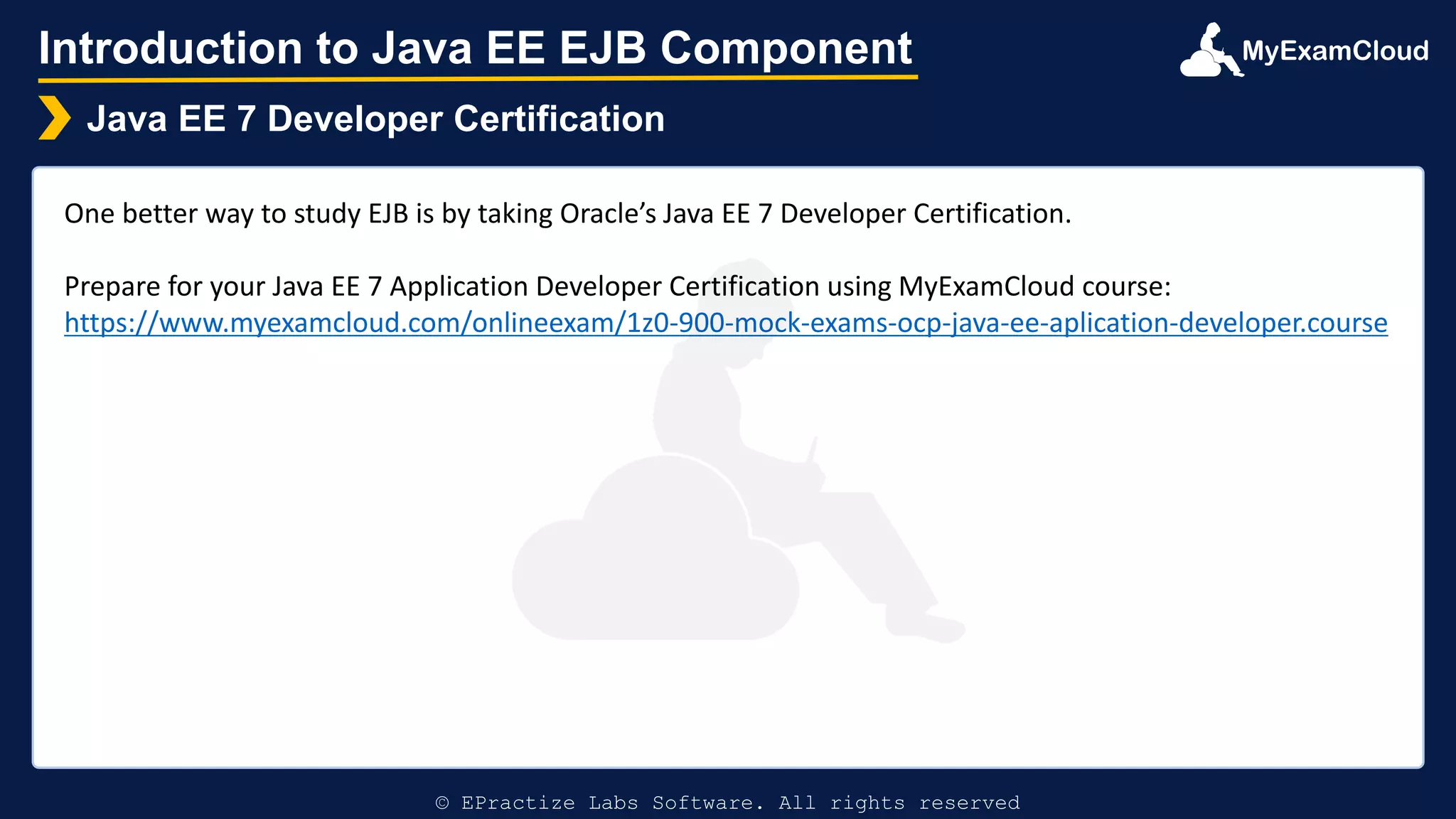This screenshot has height=819, width=1456.
Task: Select the title "Introduction to Java EE EJB Component"
Action: (475, 48)
